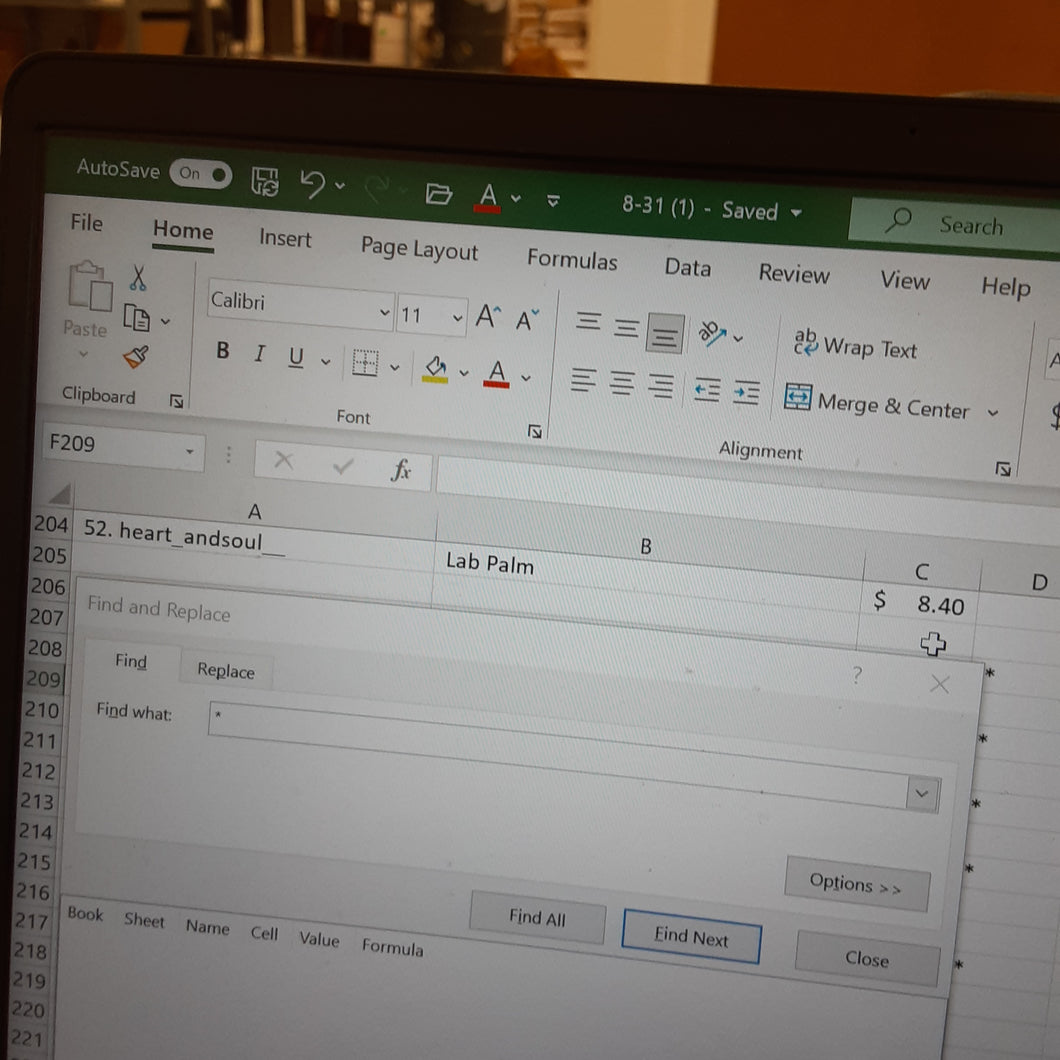Viewport: 1060px width, 1060px height.
Task: Toggle Bottom Align icon
Action: pyautogui.click(x=665, y=333)
